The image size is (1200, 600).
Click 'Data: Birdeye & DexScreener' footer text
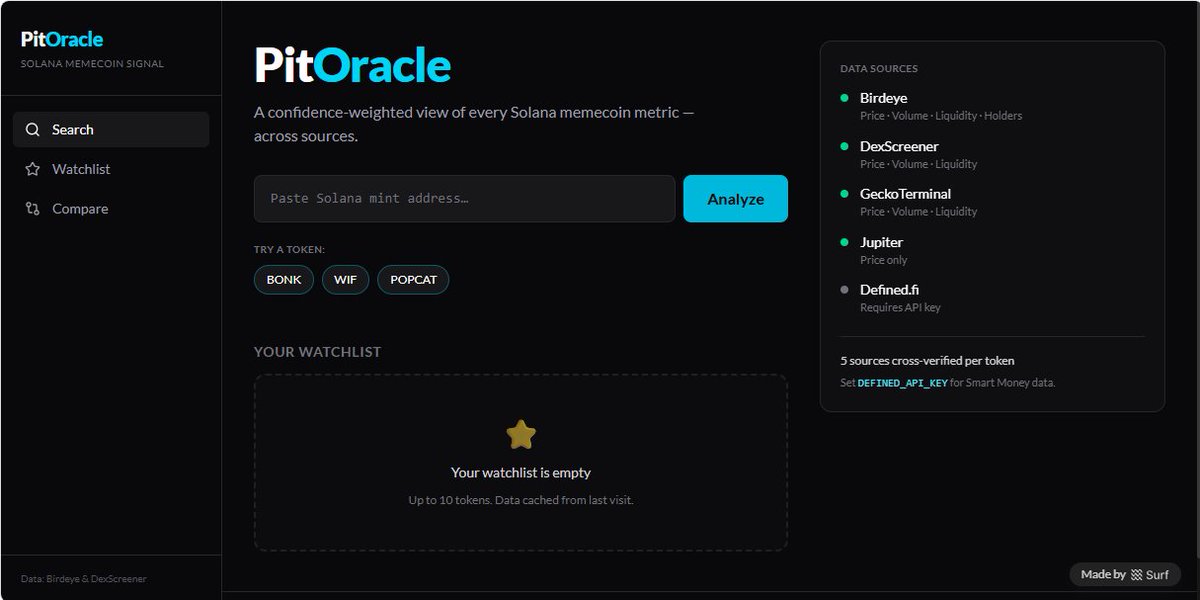click(84, 579)
